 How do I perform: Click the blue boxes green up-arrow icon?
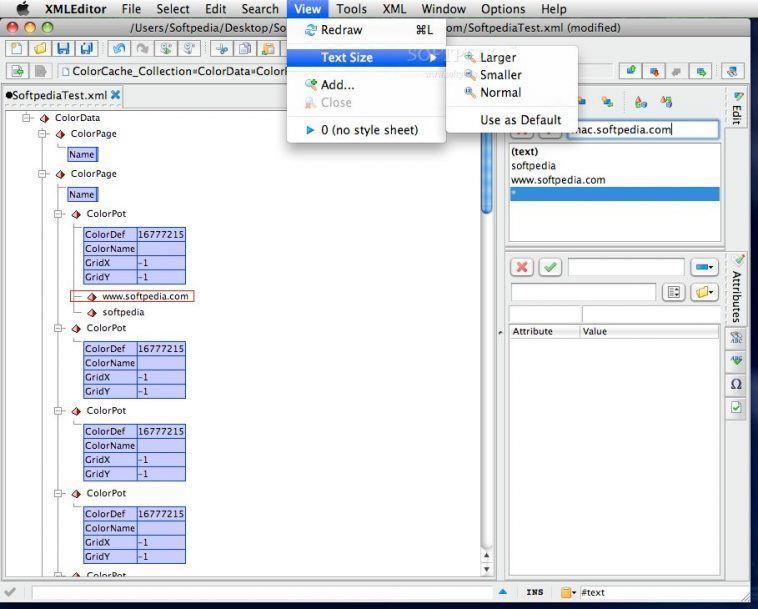coord(631,72)
